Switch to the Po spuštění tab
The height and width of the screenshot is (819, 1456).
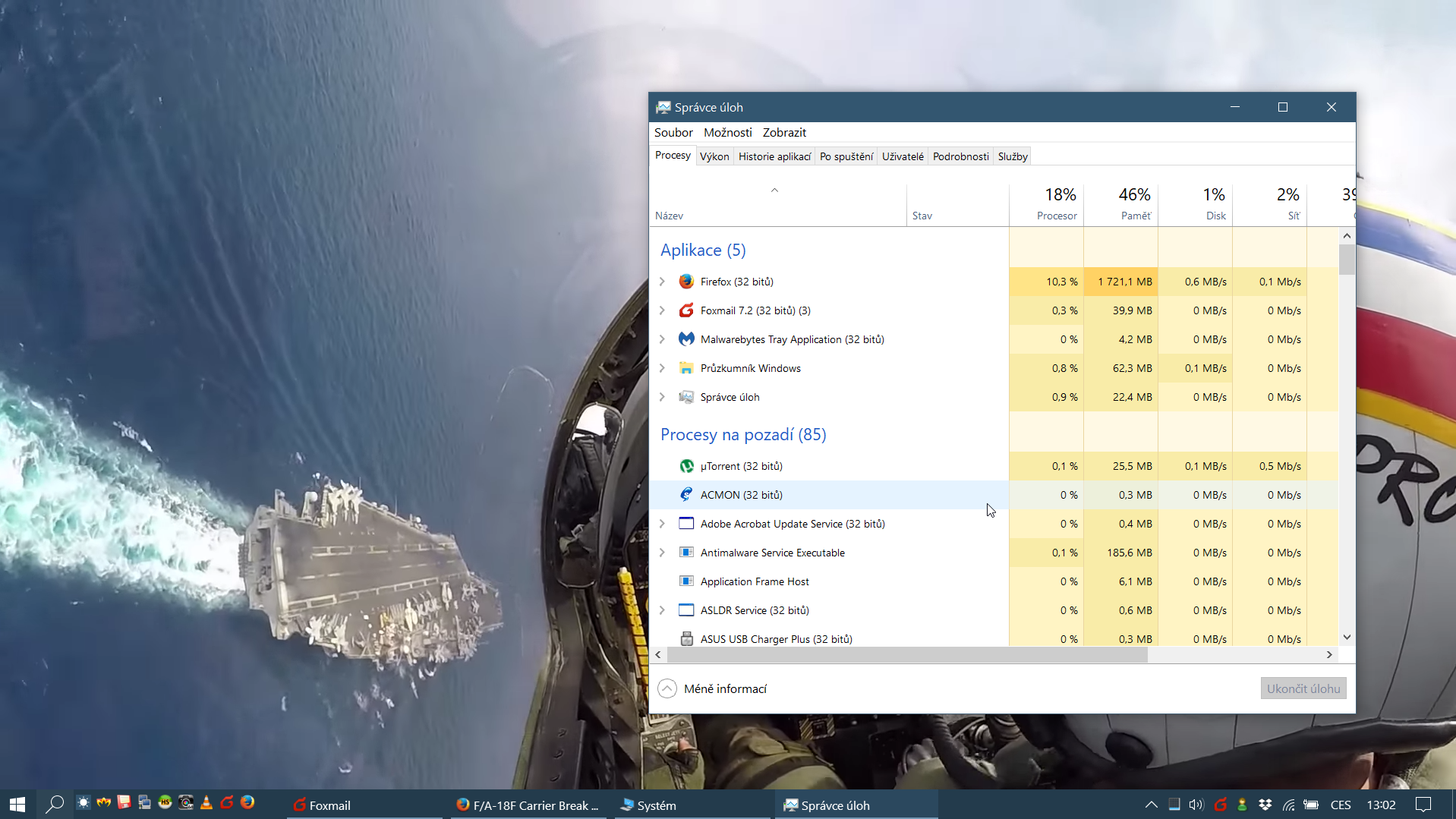tap(846, 156)
